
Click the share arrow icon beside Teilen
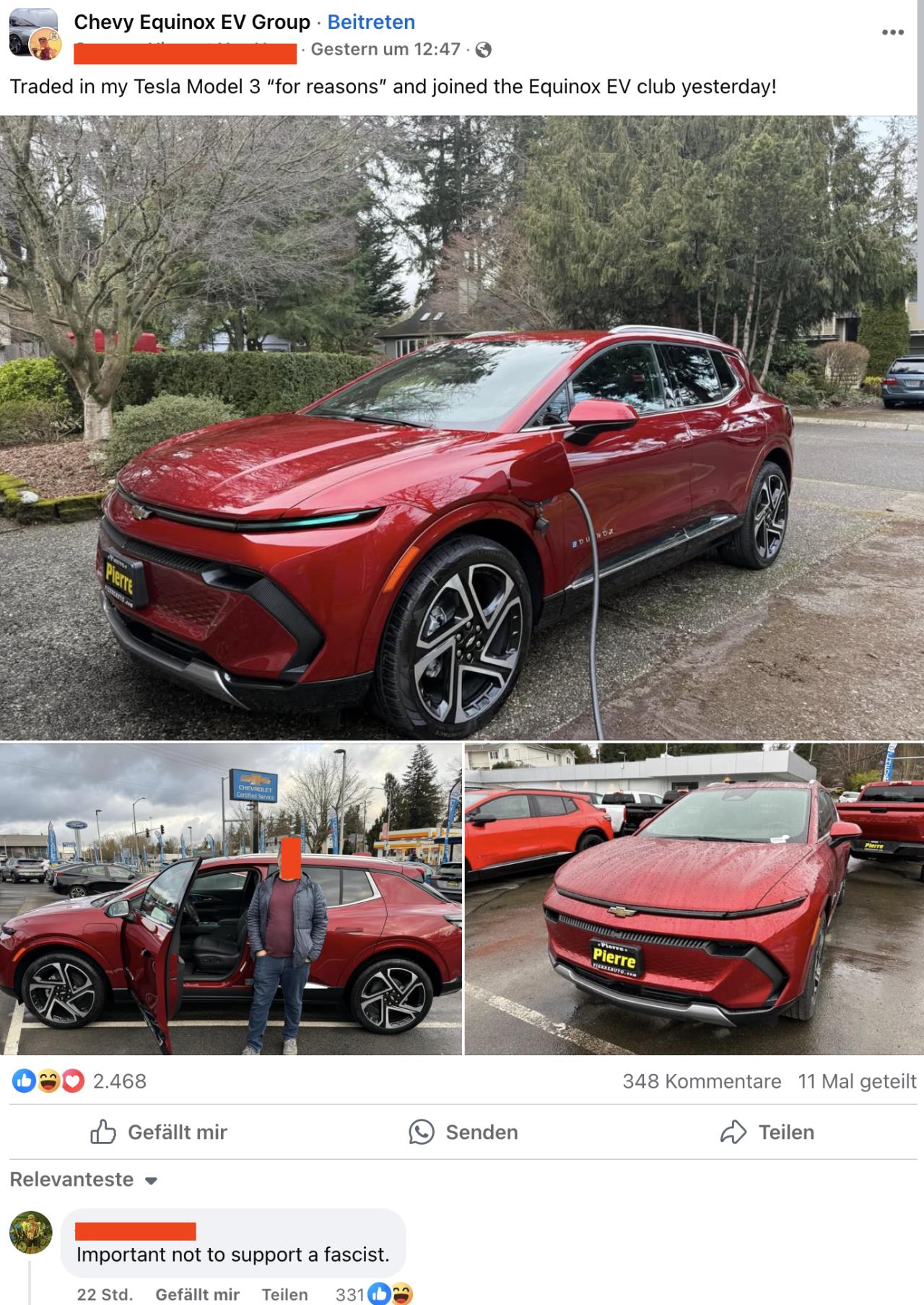pyautogui.click(x=733, y=1132)
